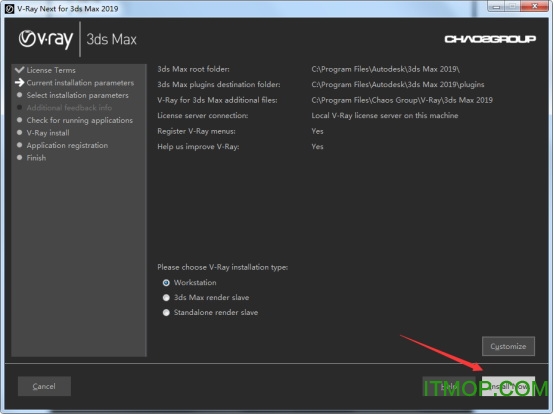Select the License Terms step

tap(51, 70)
